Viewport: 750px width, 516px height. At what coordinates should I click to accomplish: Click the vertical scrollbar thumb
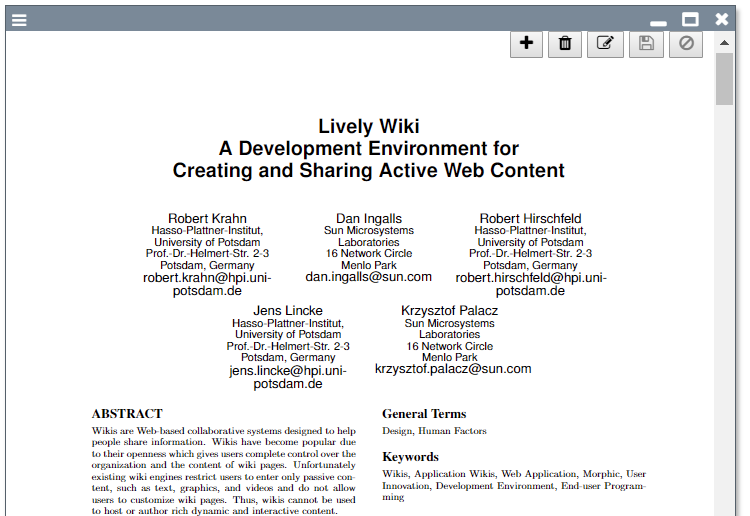click(724, 80)
